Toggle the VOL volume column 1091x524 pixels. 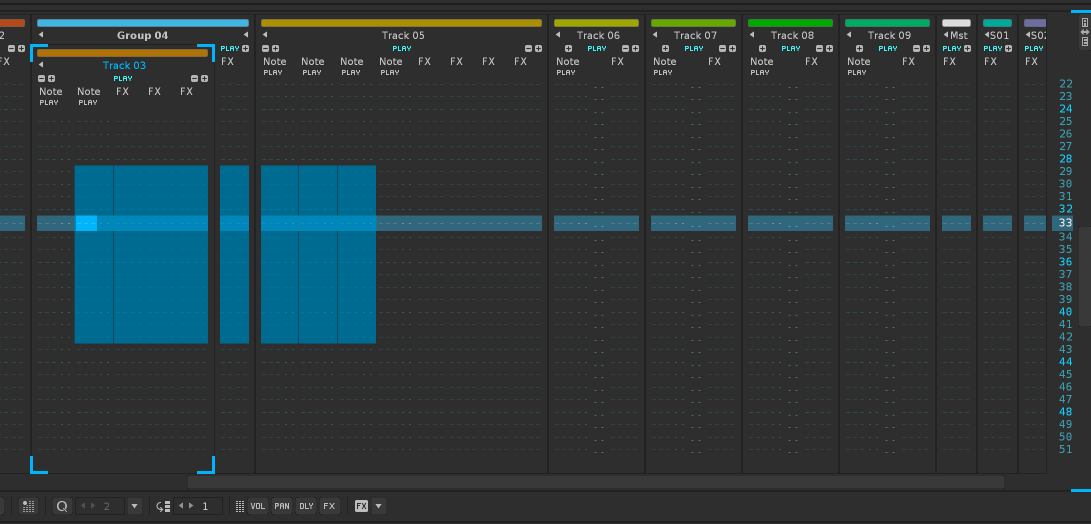coord(258,506)
